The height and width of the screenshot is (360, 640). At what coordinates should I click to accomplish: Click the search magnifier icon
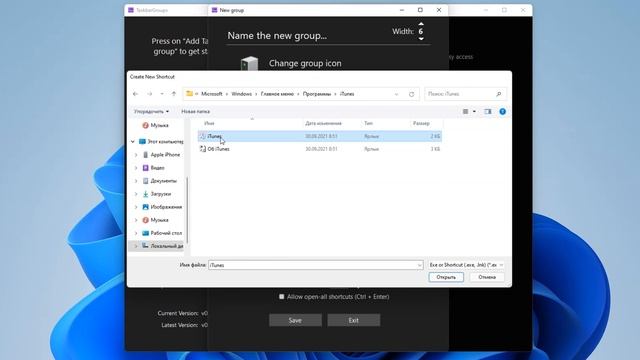[x=498, y=94]
